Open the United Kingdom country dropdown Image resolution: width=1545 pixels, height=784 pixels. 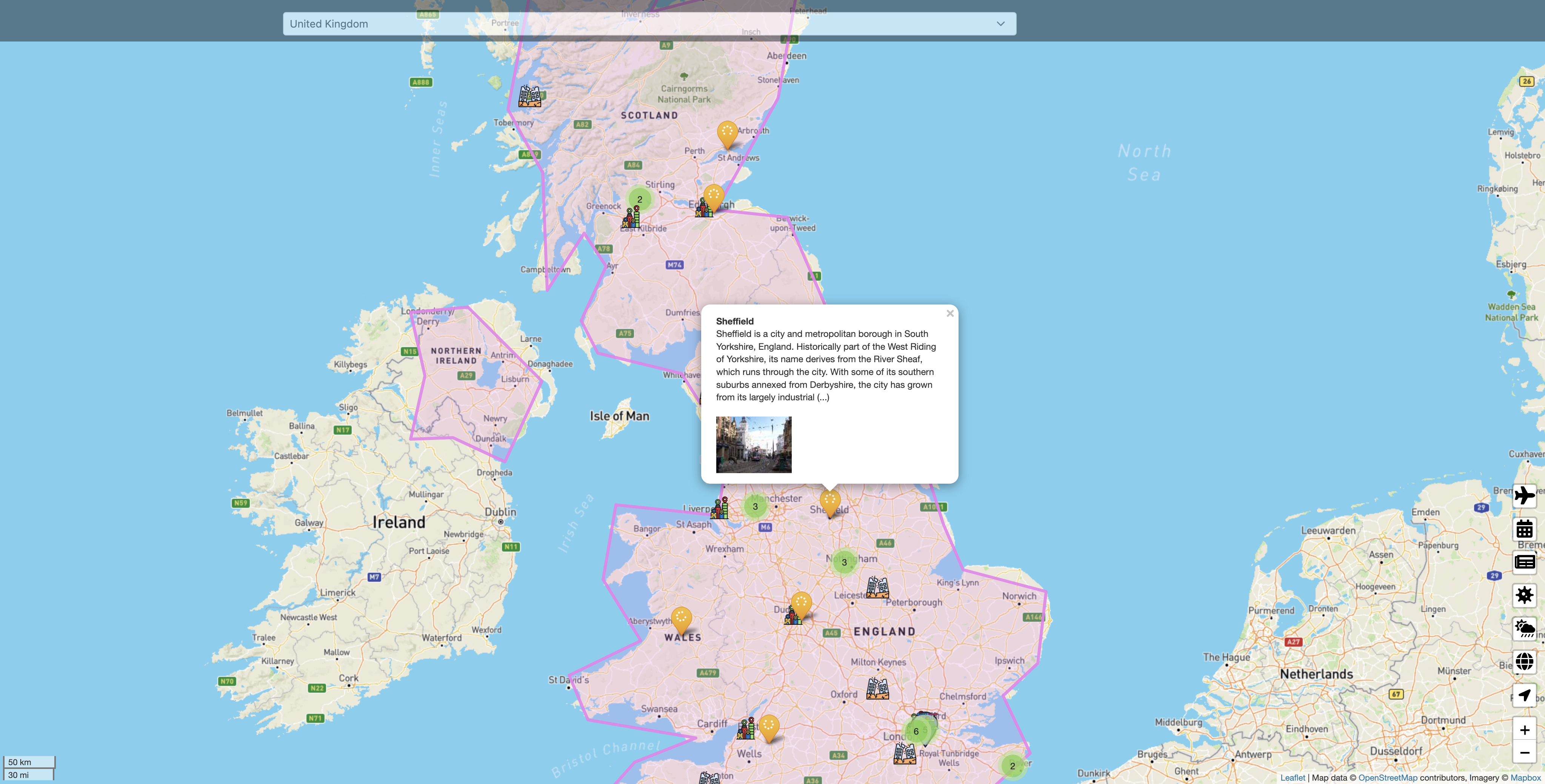click(x=649, y=24)
